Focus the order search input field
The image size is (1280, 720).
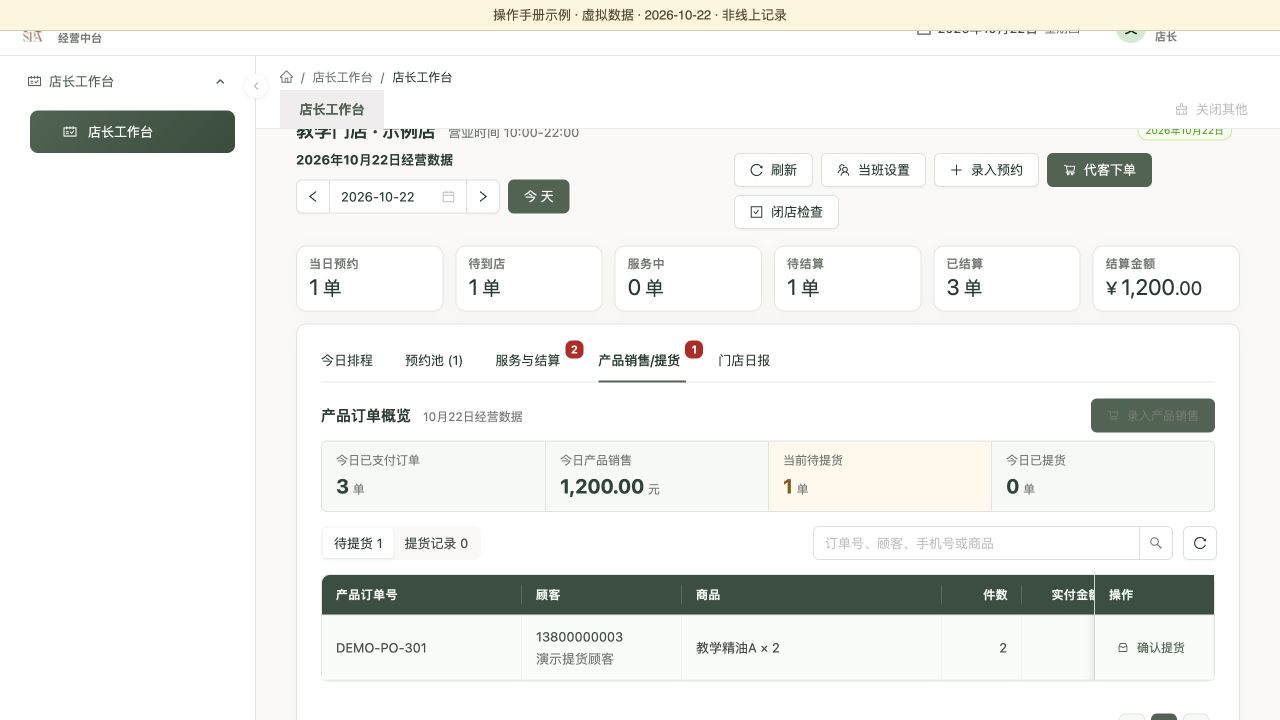tap(977, 543)
